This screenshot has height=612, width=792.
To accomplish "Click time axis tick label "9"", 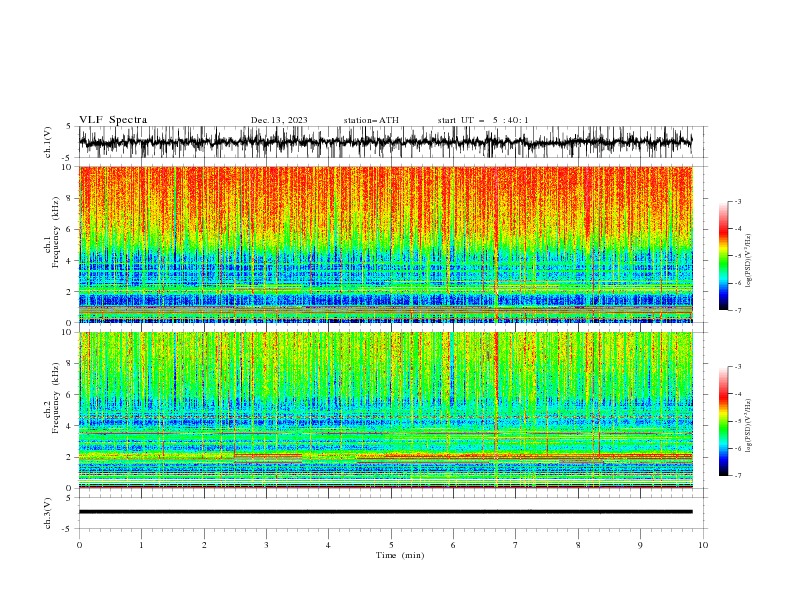I will (640, 545).
